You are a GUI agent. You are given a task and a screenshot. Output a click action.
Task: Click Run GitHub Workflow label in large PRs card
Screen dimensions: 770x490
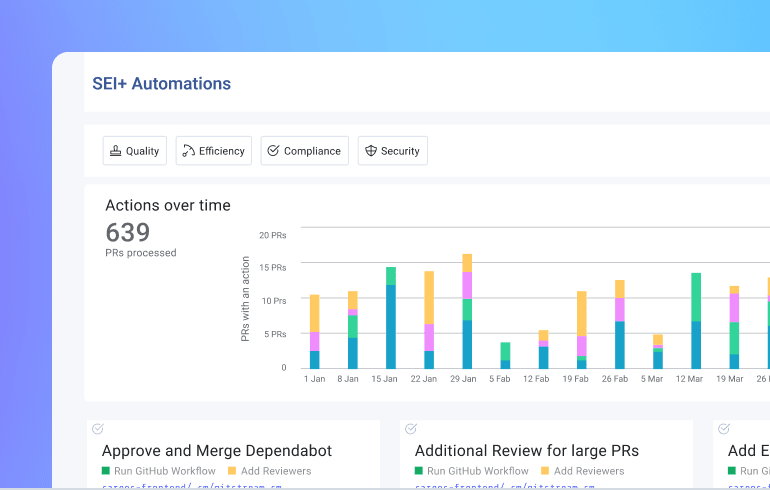477,471
